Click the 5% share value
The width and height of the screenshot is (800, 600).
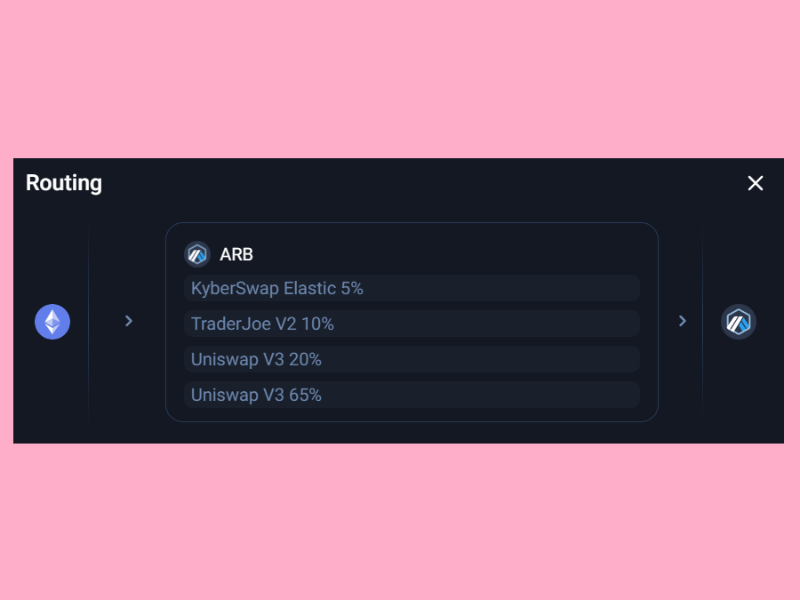[x=352, y=288]
